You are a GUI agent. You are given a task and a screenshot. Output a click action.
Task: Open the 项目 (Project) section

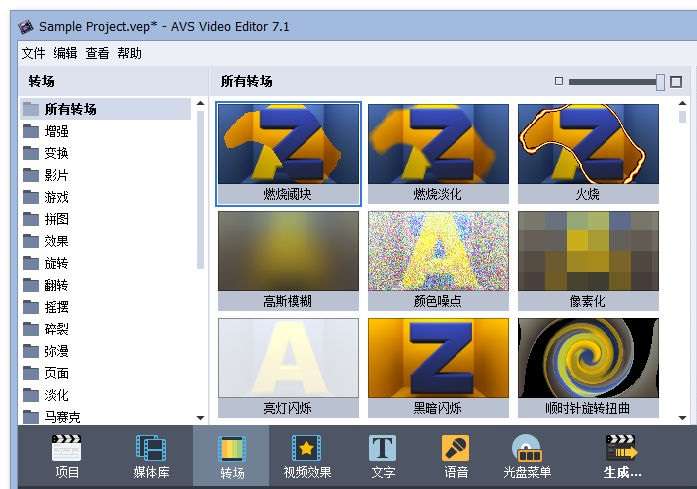point(67,457)
